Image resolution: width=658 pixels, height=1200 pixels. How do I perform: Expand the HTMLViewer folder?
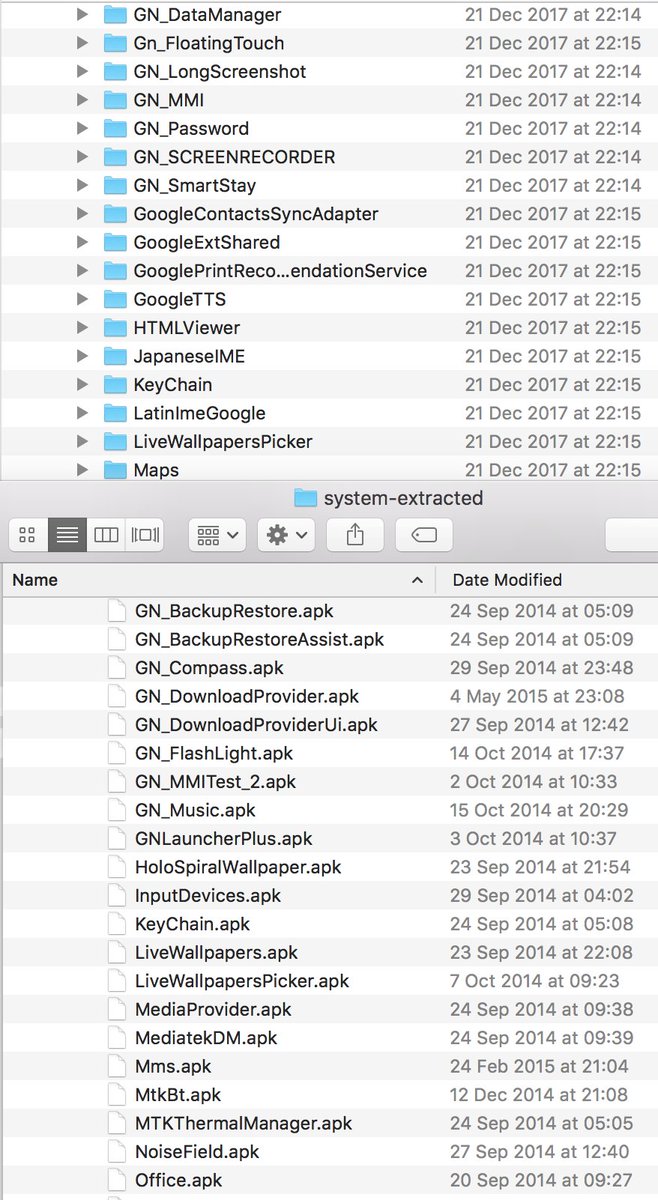point(83,327)
